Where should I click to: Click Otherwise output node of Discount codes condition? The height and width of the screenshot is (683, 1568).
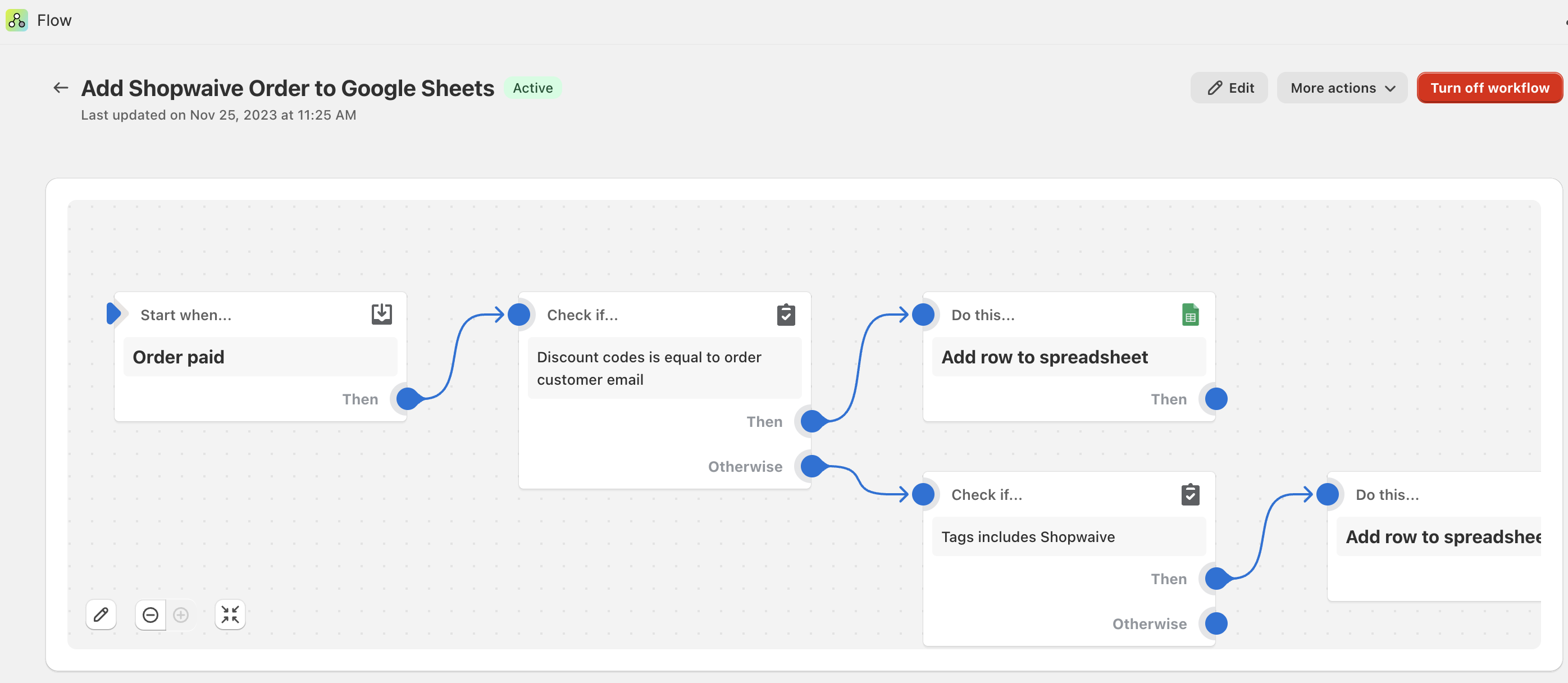click(812, 466)
